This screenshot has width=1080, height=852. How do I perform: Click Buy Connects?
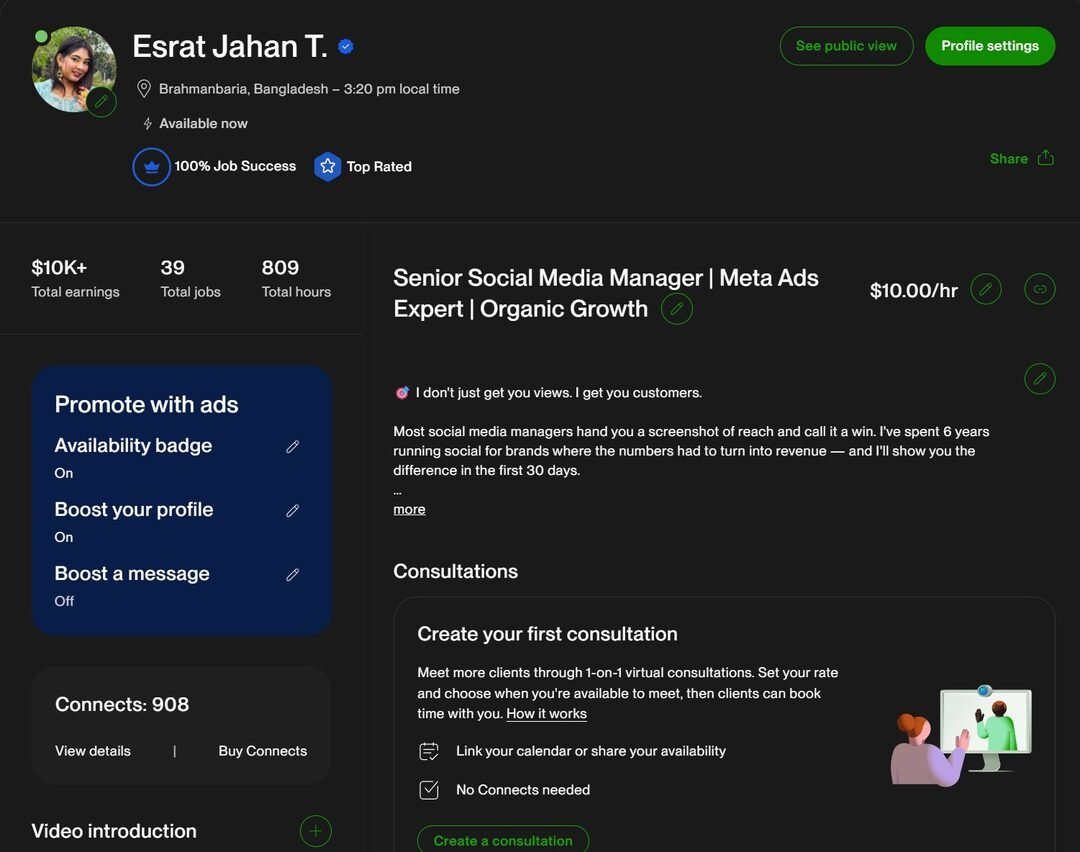[262, 751]
